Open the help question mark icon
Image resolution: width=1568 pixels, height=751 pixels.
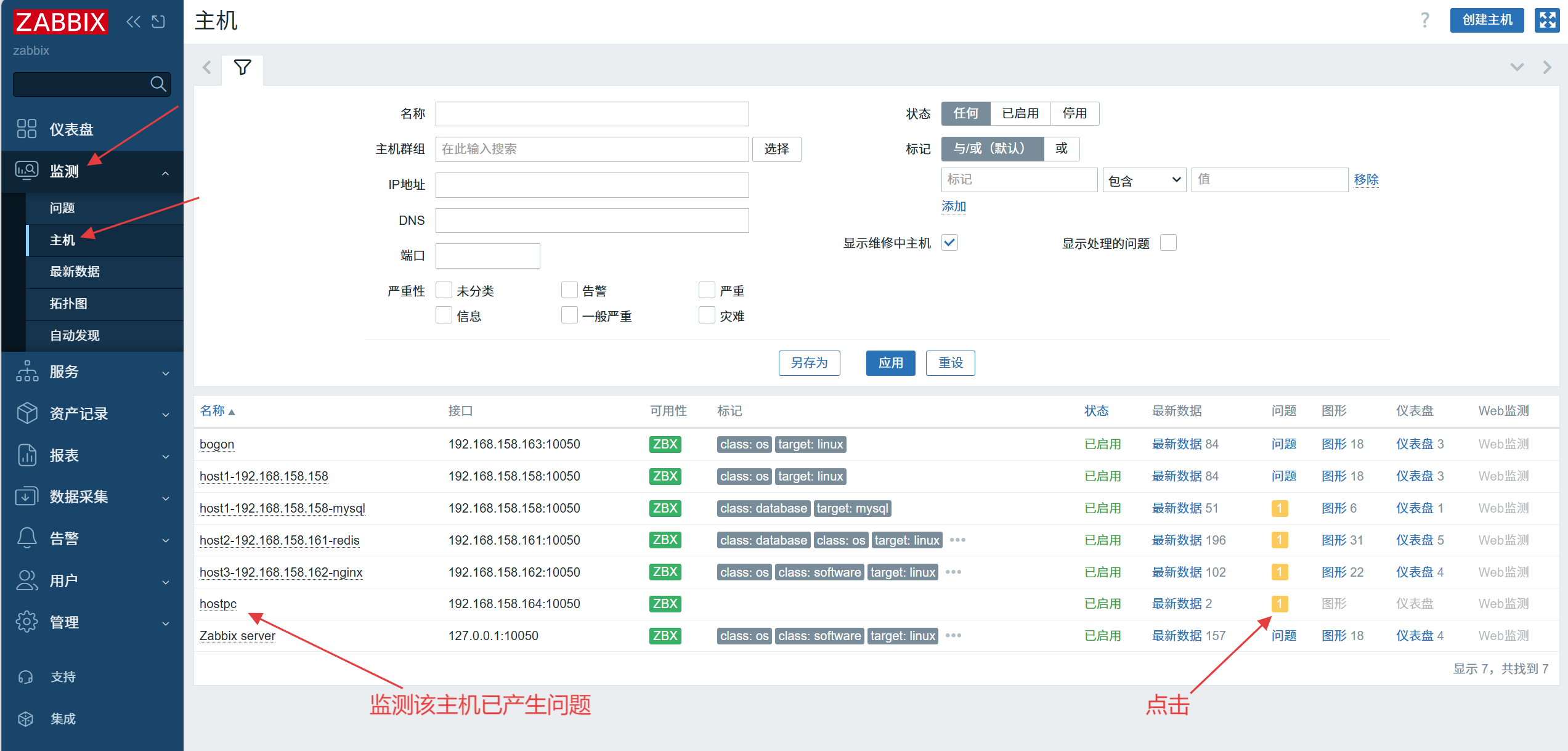pos(1425,20)
